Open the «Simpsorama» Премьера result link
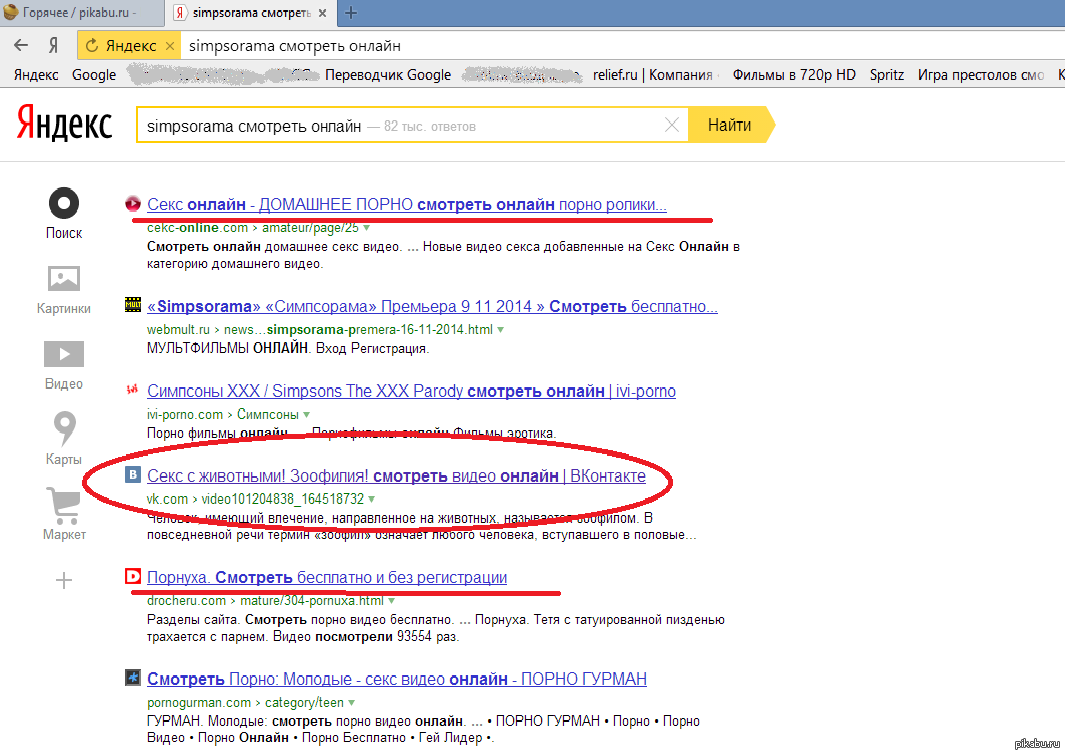1065x755 pixels. click(x=432, y=306)
